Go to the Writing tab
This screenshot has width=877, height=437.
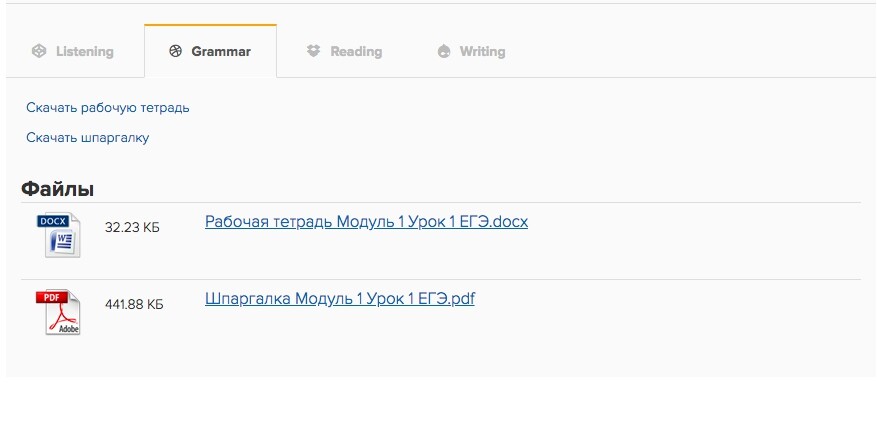482,51
